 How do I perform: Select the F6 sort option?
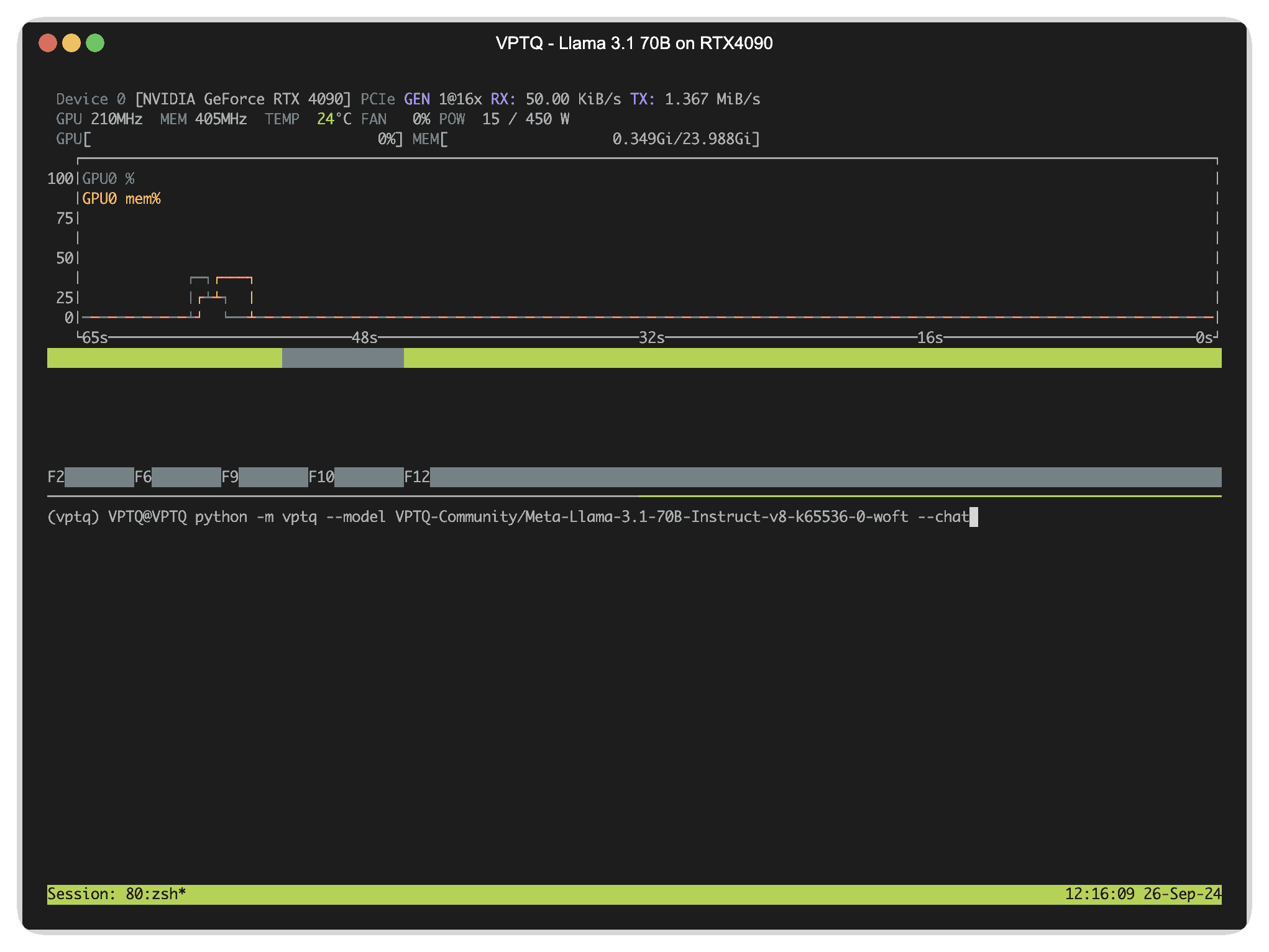pos(144,477)
